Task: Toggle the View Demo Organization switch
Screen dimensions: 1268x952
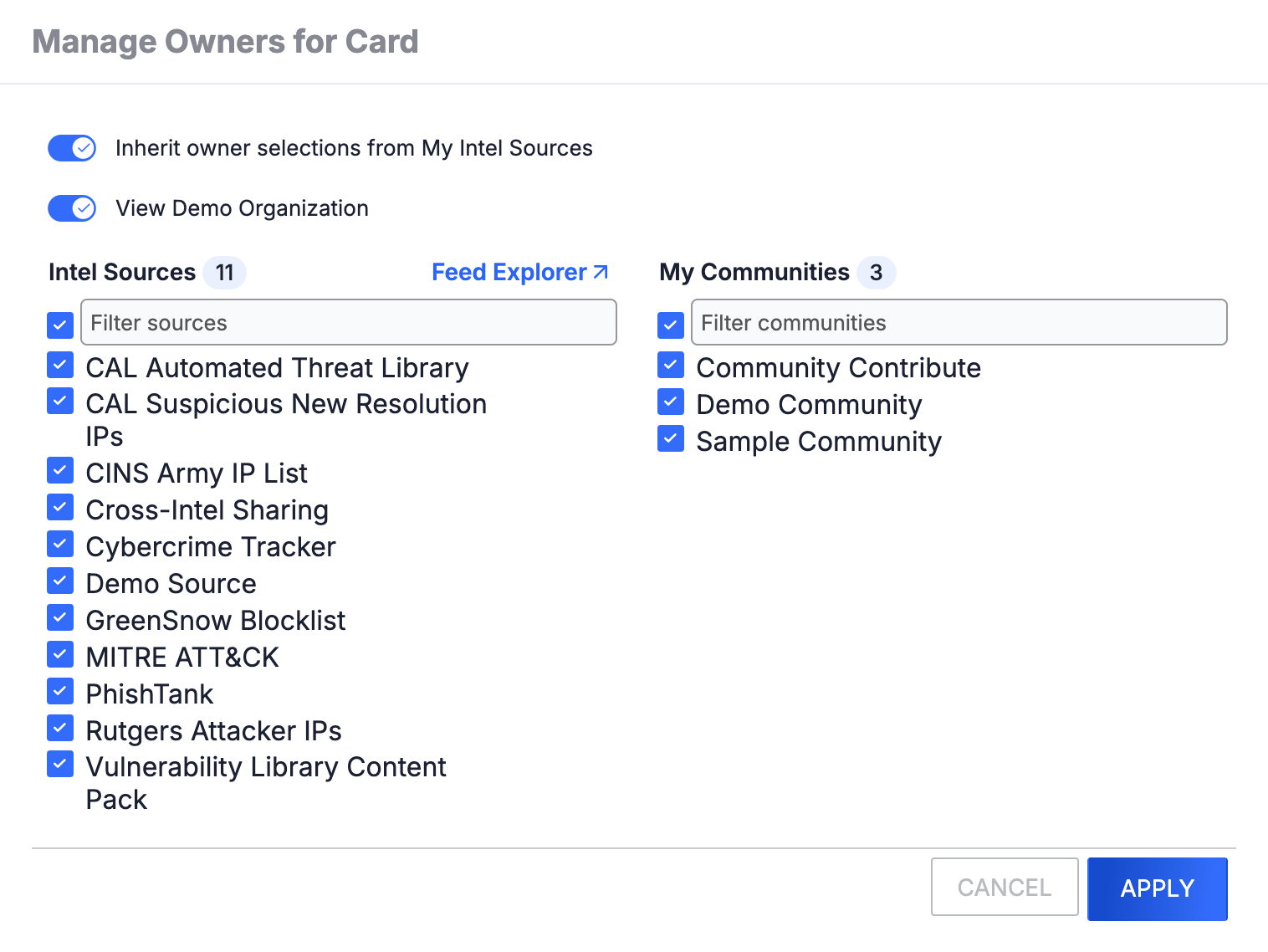Action: [72, 208]
